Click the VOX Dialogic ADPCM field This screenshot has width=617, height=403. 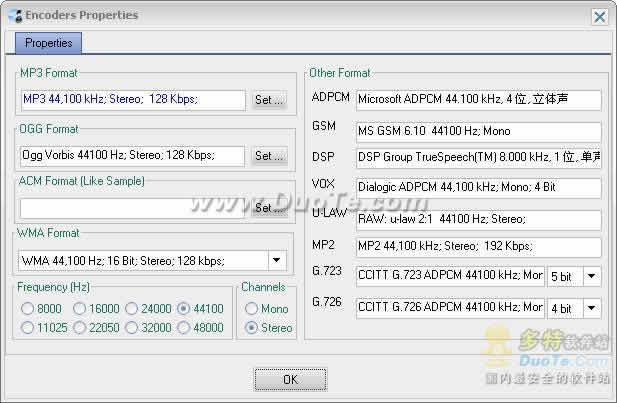tap(478, 188)
